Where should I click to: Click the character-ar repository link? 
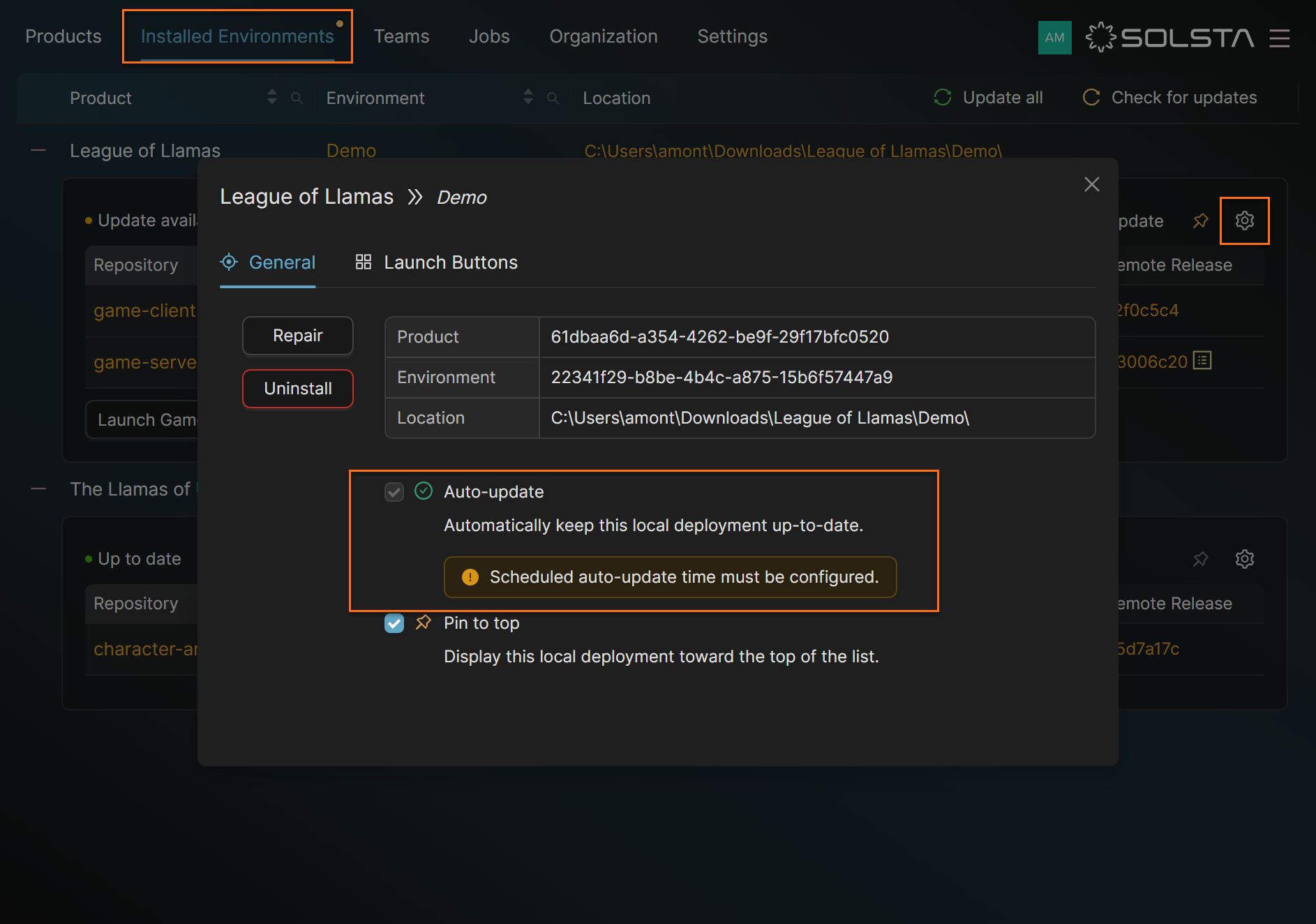coord(146,649)
